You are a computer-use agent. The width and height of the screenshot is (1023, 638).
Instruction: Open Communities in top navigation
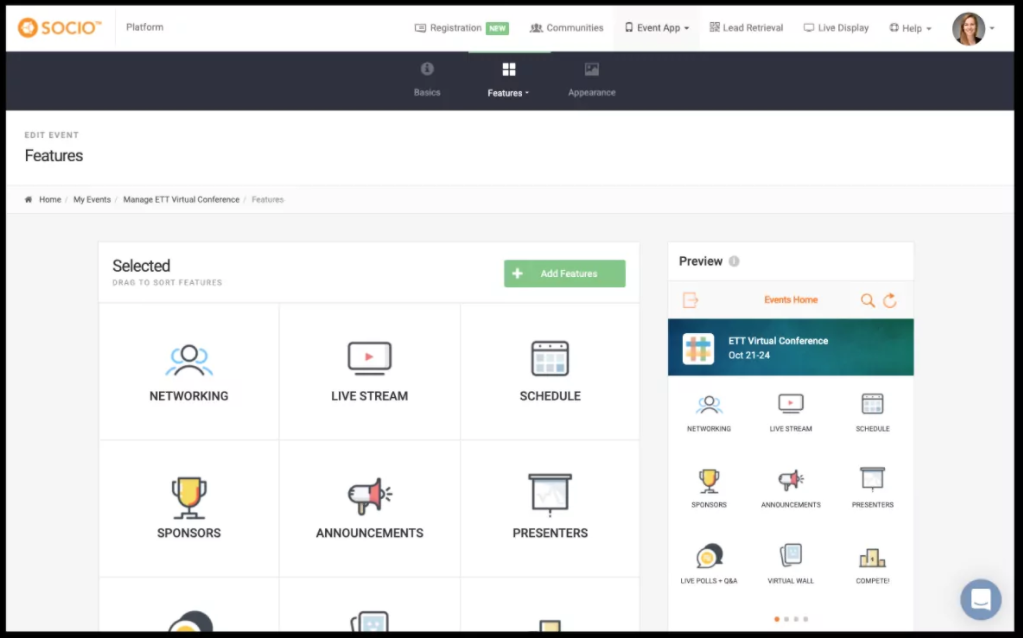(566, 28)
